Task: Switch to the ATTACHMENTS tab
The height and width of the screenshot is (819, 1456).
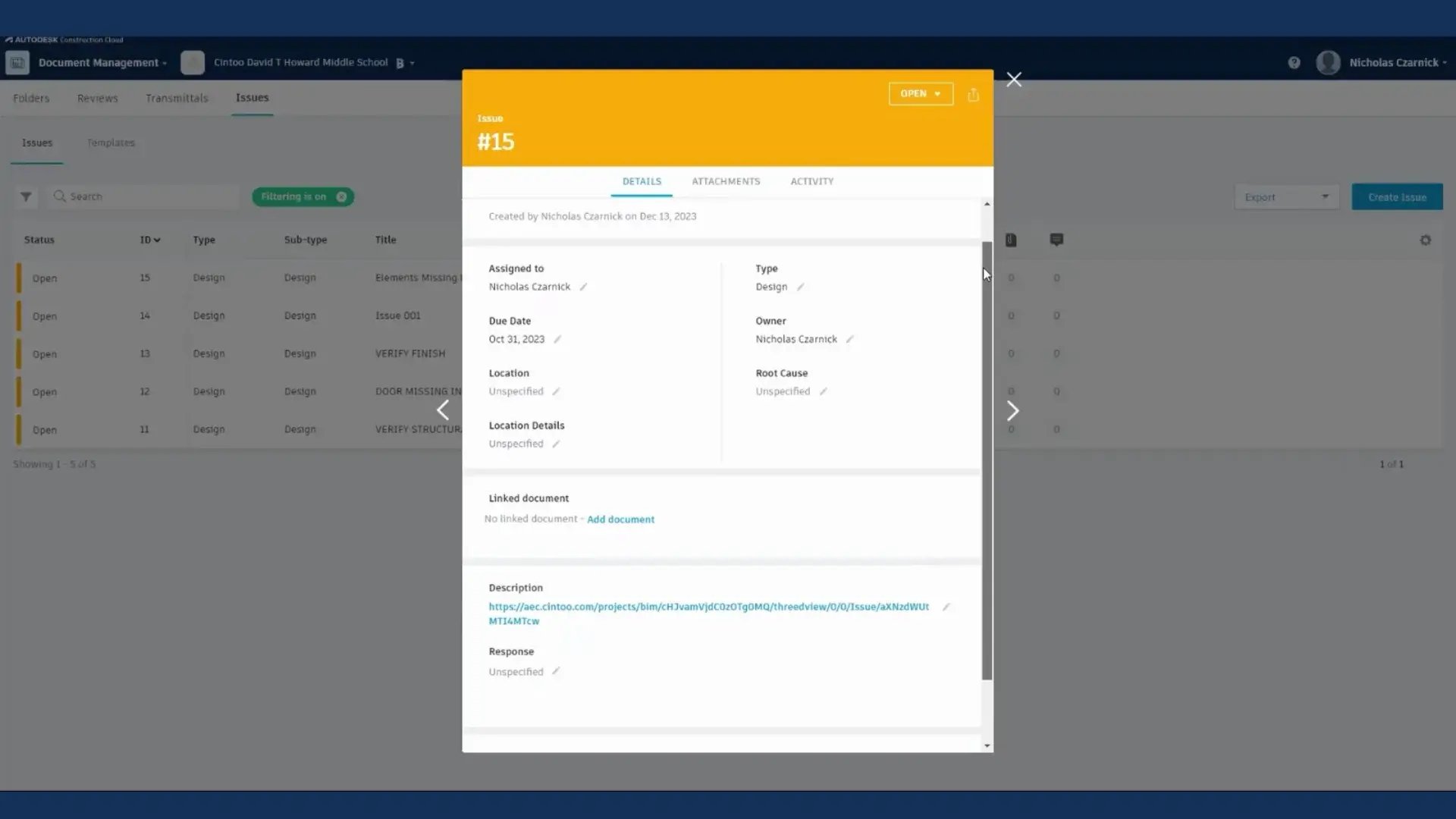Action: tap(725, 181)
